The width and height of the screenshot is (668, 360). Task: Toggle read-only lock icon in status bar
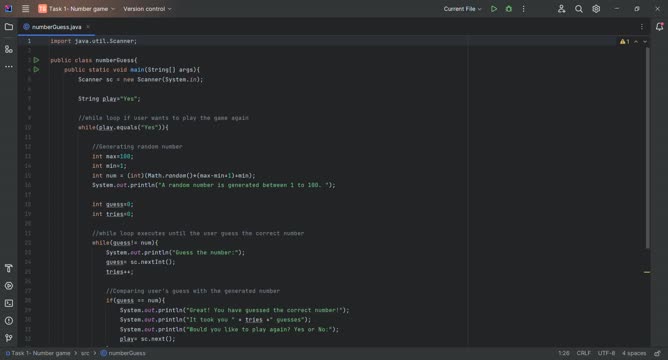pos(658,353)
